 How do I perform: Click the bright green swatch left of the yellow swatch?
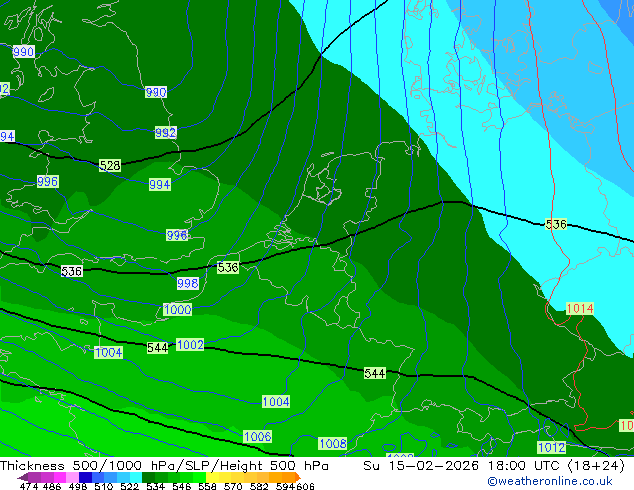pyautogui.click(x=199, y=476)
